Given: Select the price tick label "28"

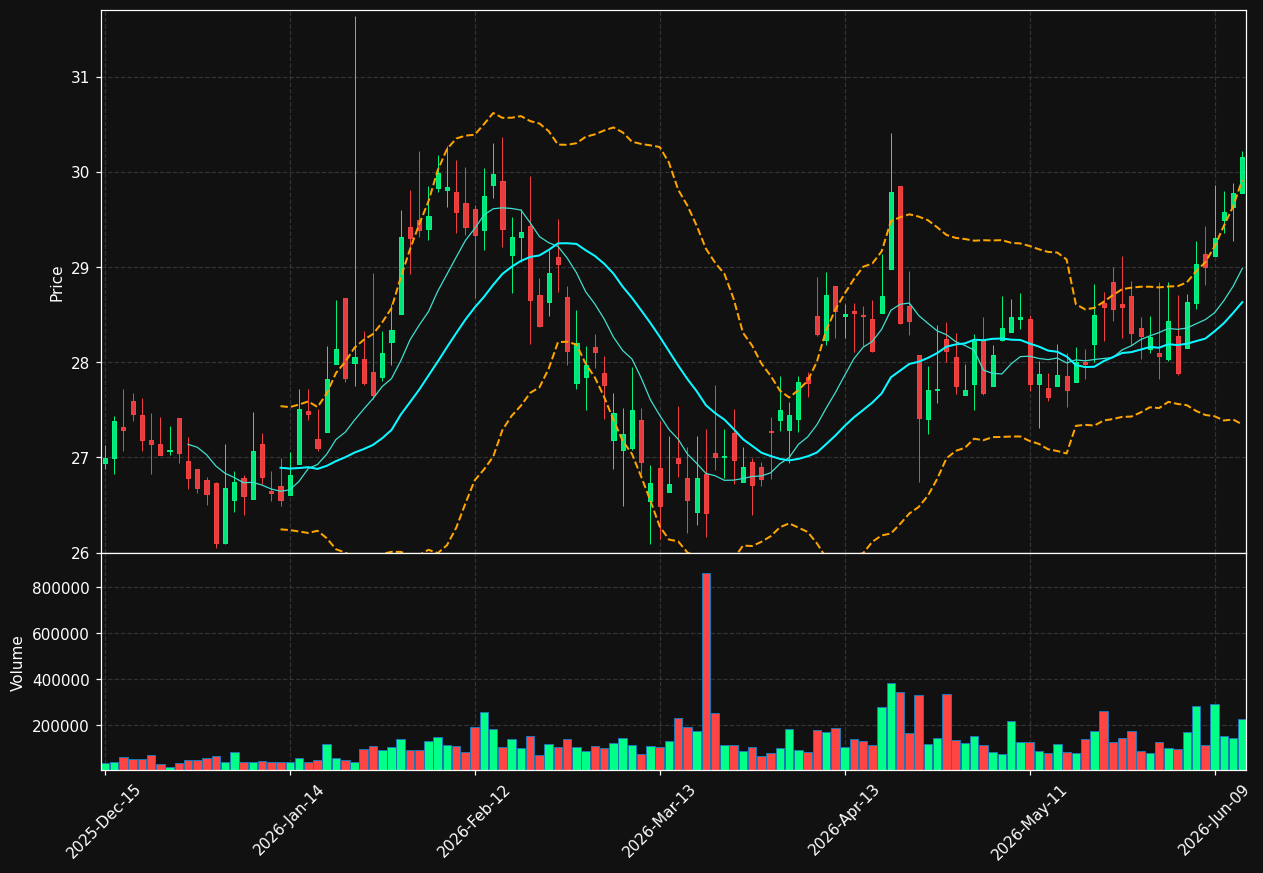Looking at the screenshot, I should 79,363.
